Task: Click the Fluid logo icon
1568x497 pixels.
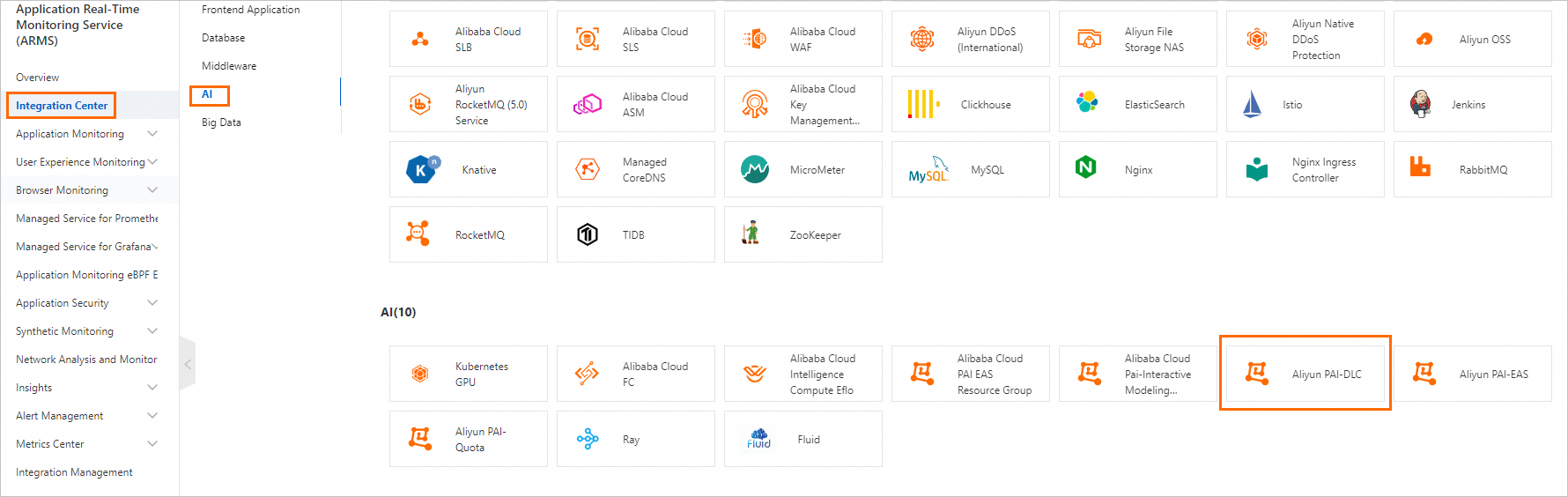Action: pyautogui.click(x=758, y=439)
